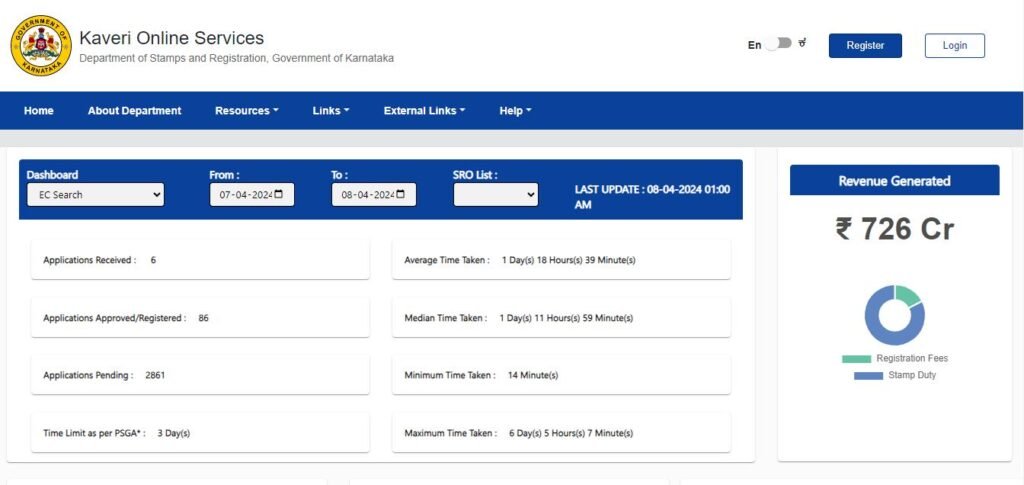Viewport: 1024px width, 485px height.
Task: Click the Minimum Time Taken card
Action: [x=561, y=375]
